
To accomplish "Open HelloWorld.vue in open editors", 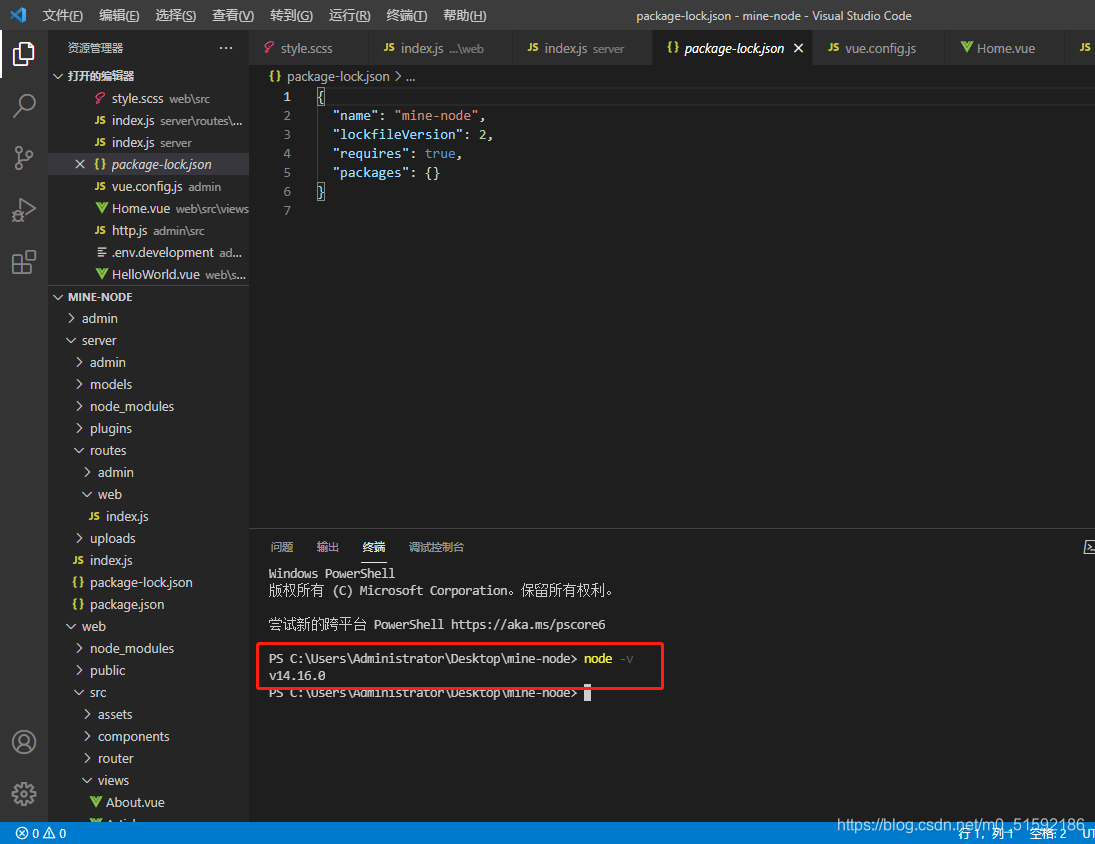I will (x=149, y=274).
